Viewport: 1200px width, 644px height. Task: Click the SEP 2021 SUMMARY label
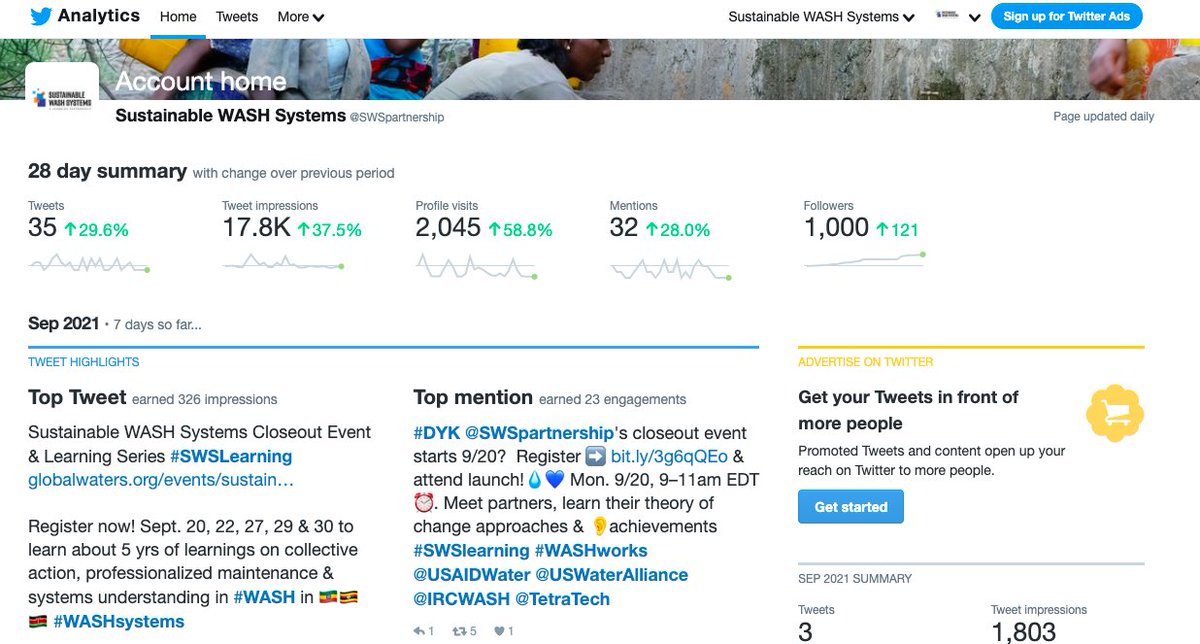tap(855, 579)
